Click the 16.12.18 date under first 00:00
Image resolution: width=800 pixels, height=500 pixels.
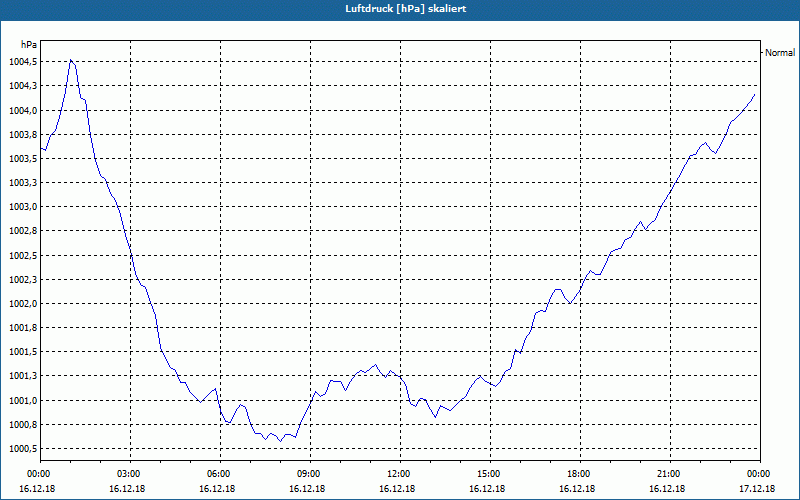37,489
